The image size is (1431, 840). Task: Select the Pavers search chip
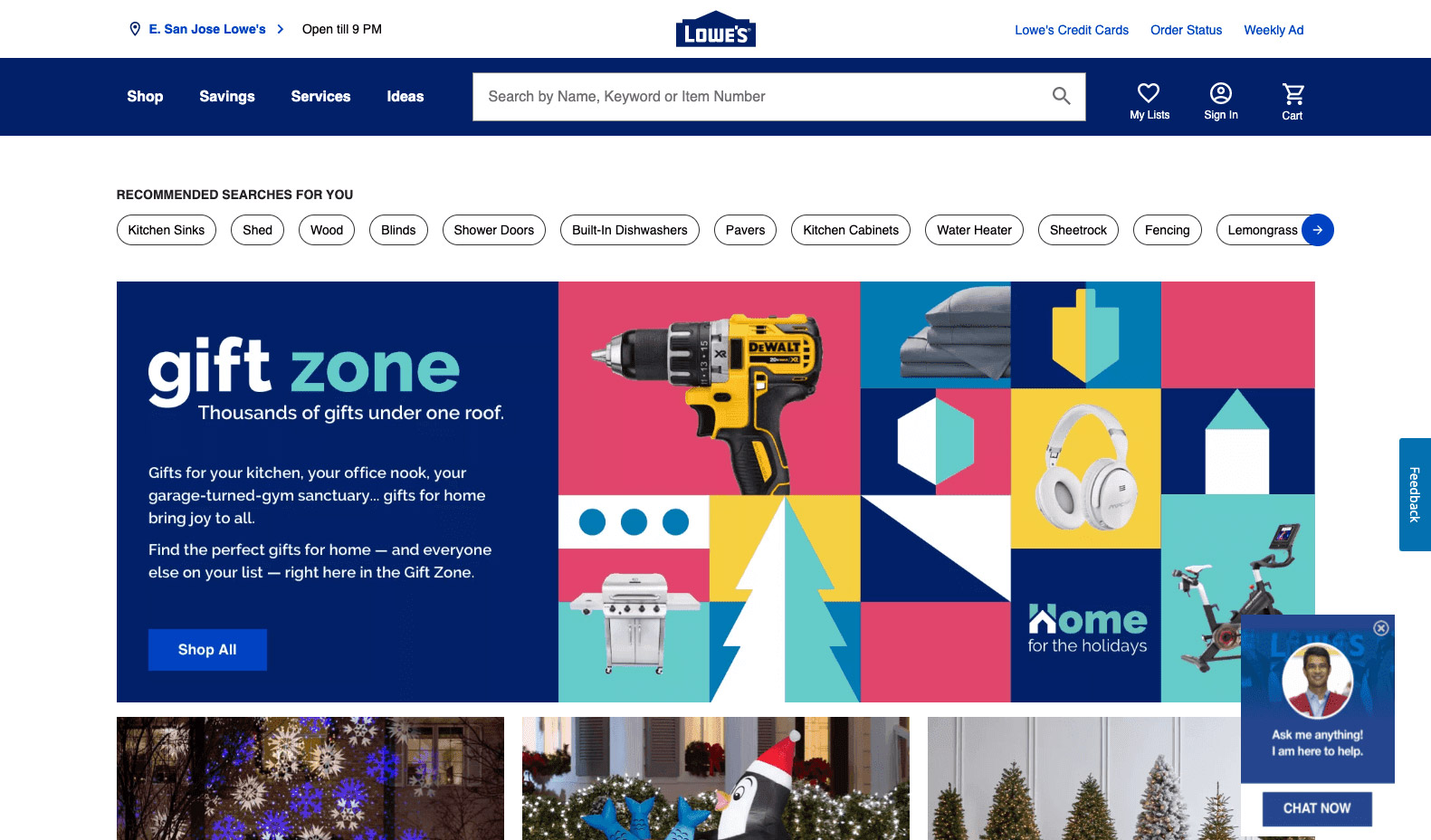[745, 230]
